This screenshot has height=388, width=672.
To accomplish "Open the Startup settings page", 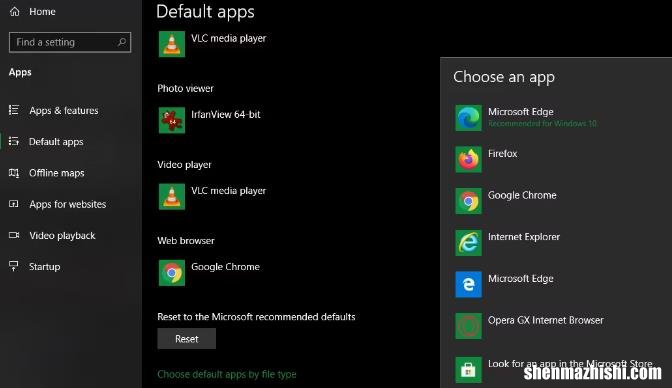I will pyautogui.click(x=45, y=267).
